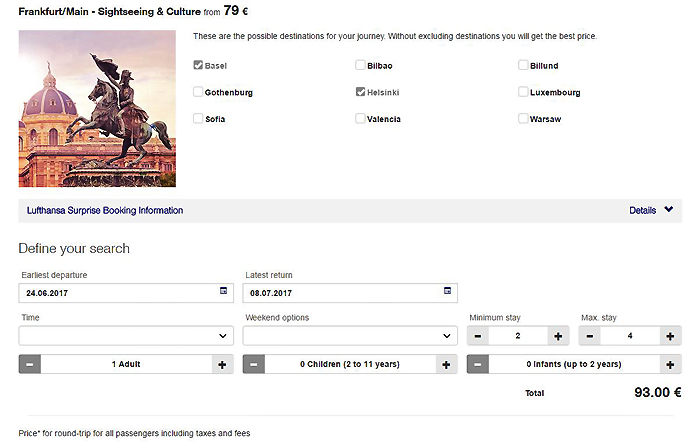Decrease the Max. stay value
Screen dimensions: 700x446
tap(589, 336)
